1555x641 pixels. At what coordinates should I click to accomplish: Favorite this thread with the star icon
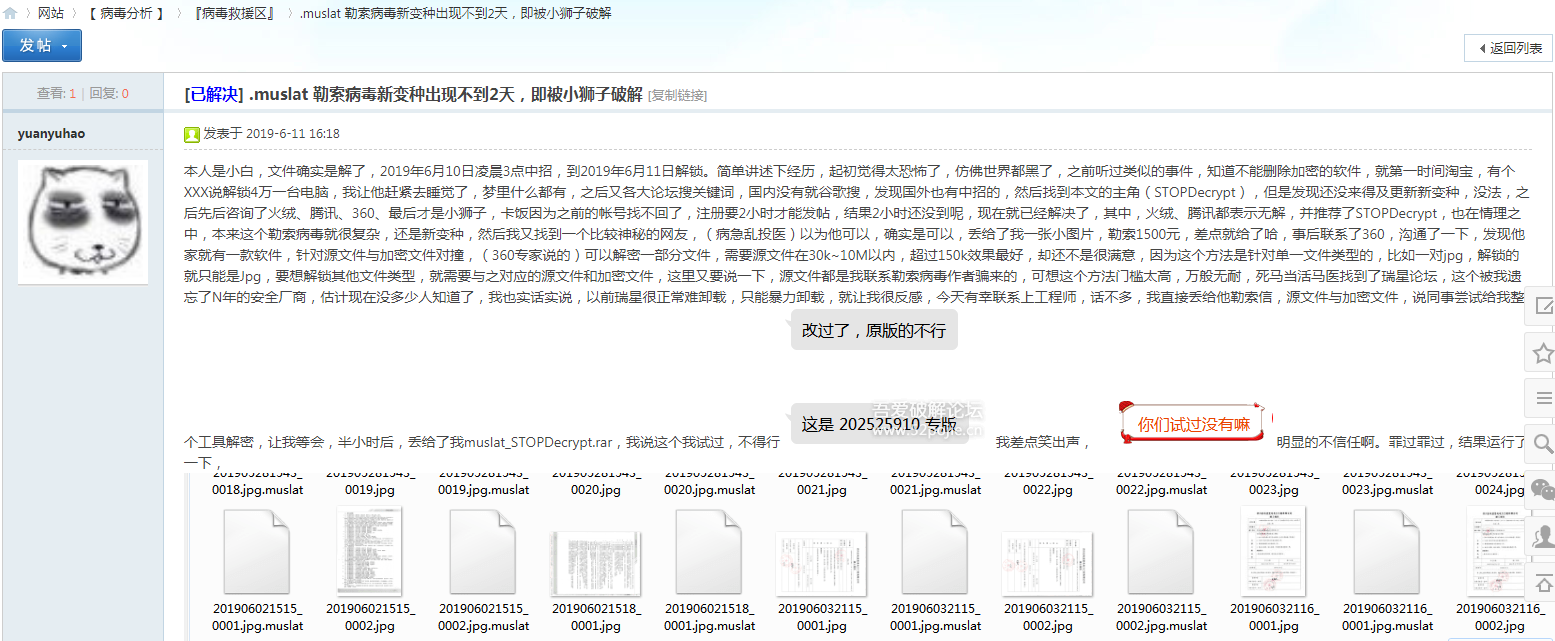coord(1542,352)
